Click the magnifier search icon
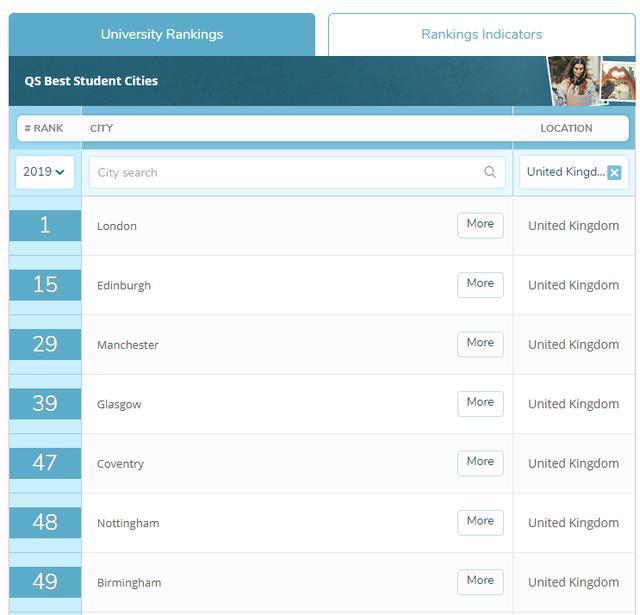 pos(490,172)
